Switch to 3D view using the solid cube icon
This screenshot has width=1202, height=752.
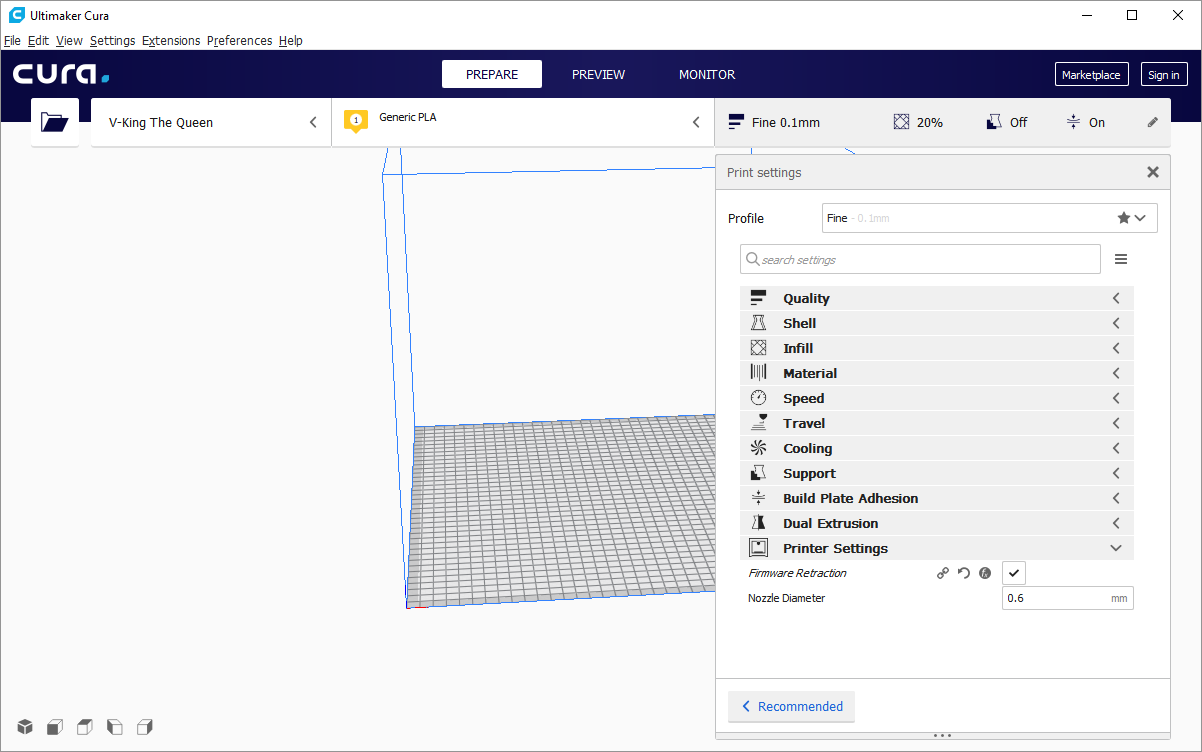click(x=25, y=727)
